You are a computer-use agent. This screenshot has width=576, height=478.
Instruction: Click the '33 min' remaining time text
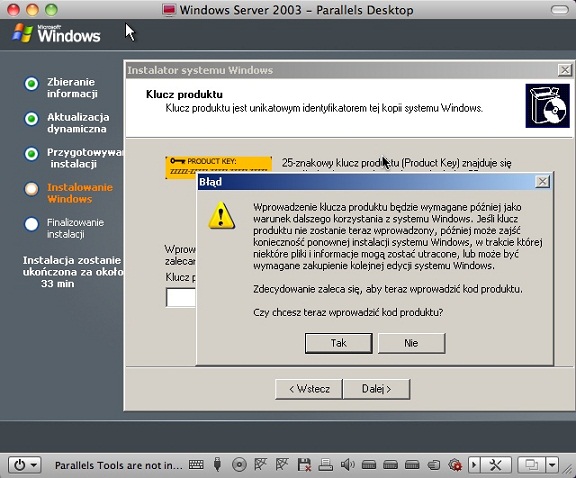click(x=58, y=284)
